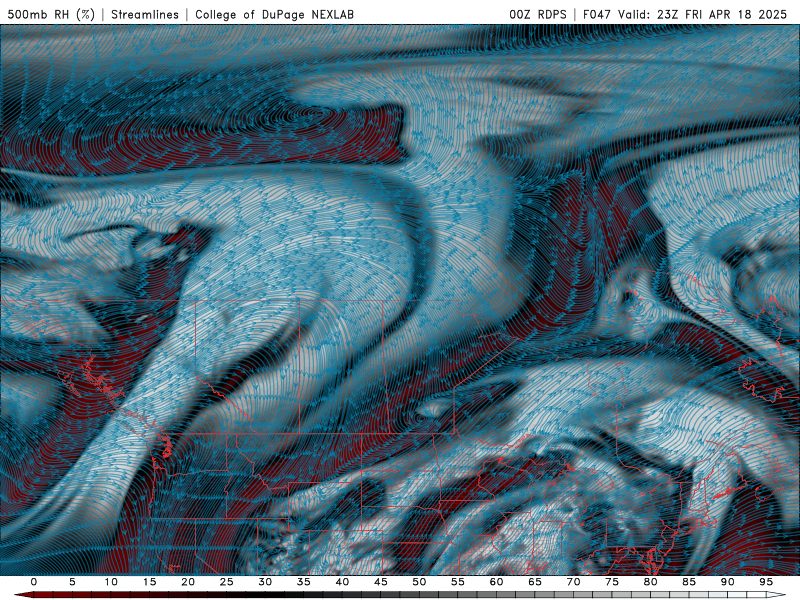This screenshot has height=600, width=800.
Task: Click the dark red left arrow of colorbar
Action: (23, 595)
